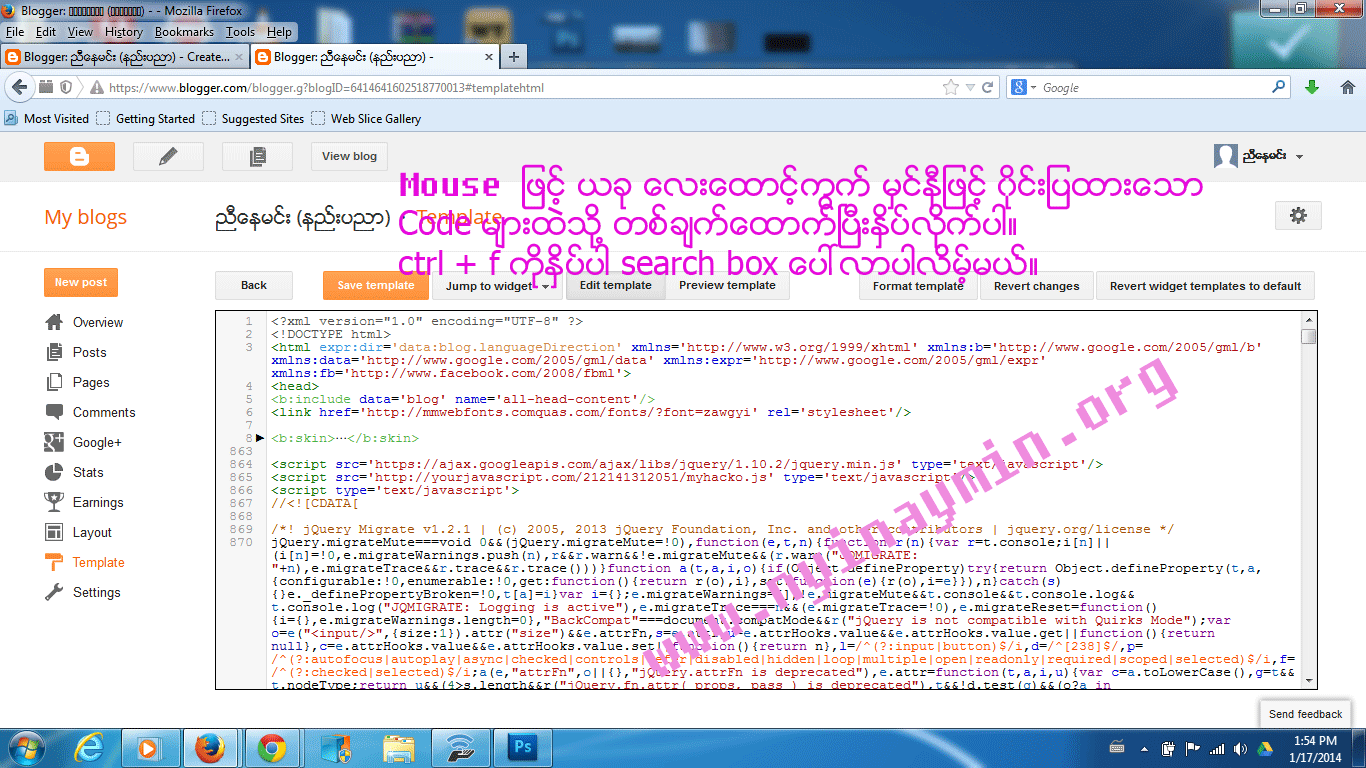Click the Firefox home button
This screenshot has height=768, width=1366.
click(x=1347, y=88)
